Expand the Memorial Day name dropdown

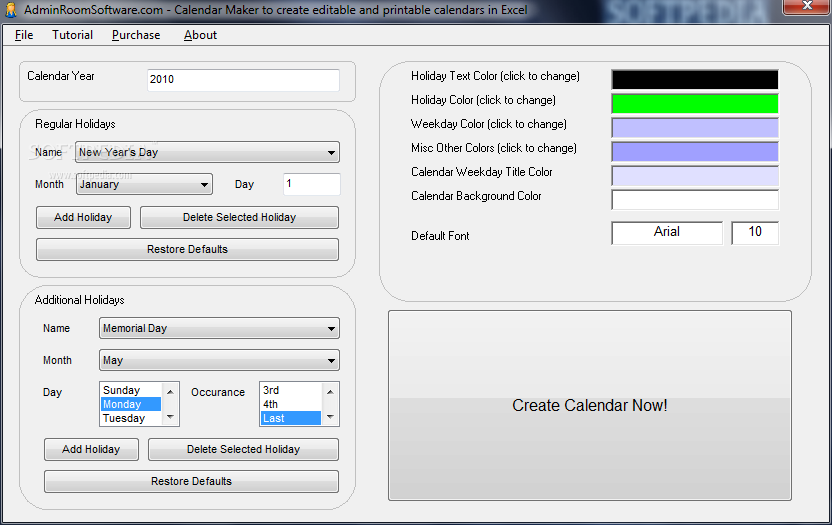point(219,329)
